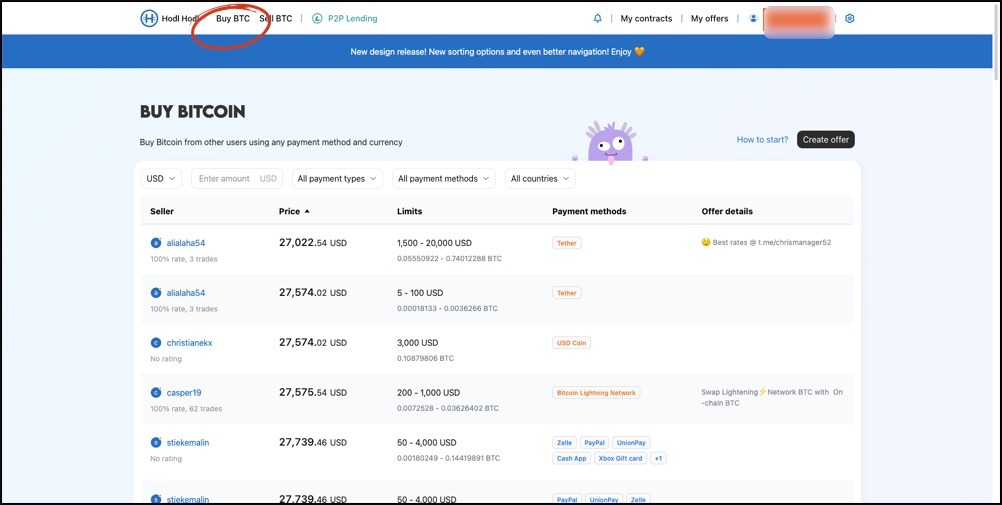Click limit 3,000 USD of christianekx
Screen dimensions: 1002x505
tap(419, 343)
